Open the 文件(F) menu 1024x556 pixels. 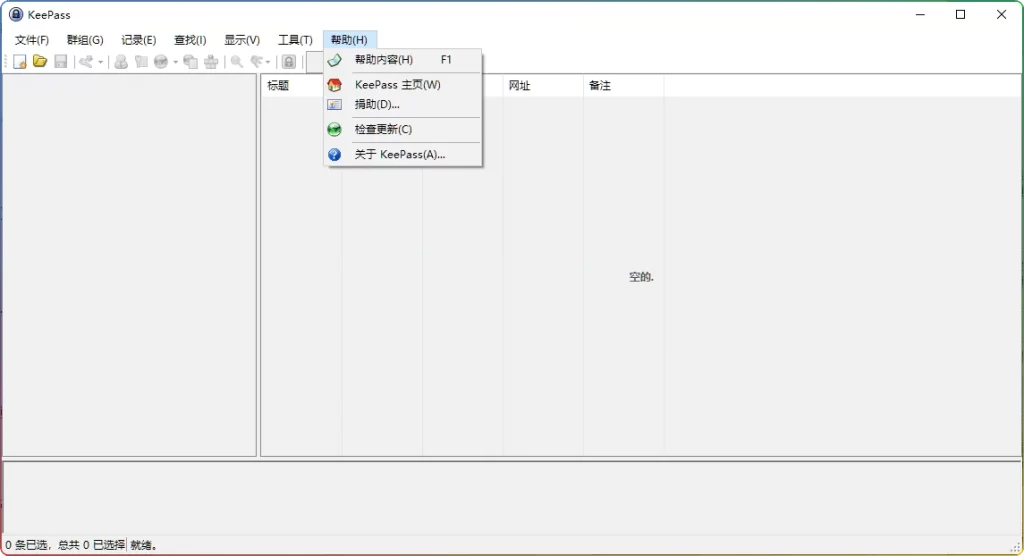[x=31, y=40]
